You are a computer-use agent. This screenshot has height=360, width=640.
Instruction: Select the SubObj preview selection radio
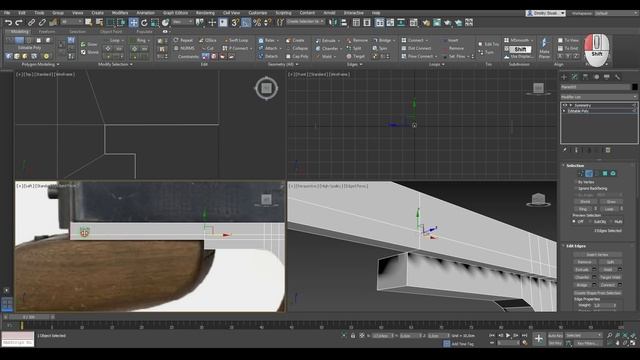[x=590, y=222]
